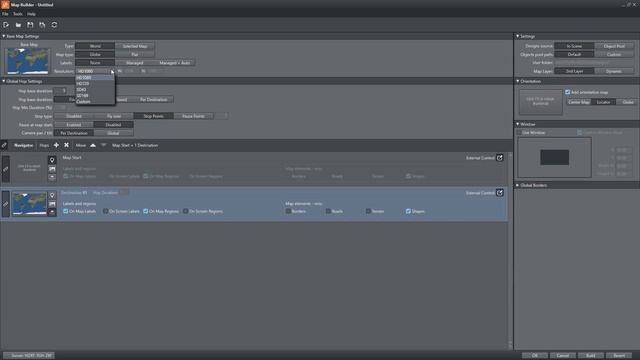Enable the Borders checkbox in Destination #1
This screenshot has width=640, height=360.
click(289, 211)
